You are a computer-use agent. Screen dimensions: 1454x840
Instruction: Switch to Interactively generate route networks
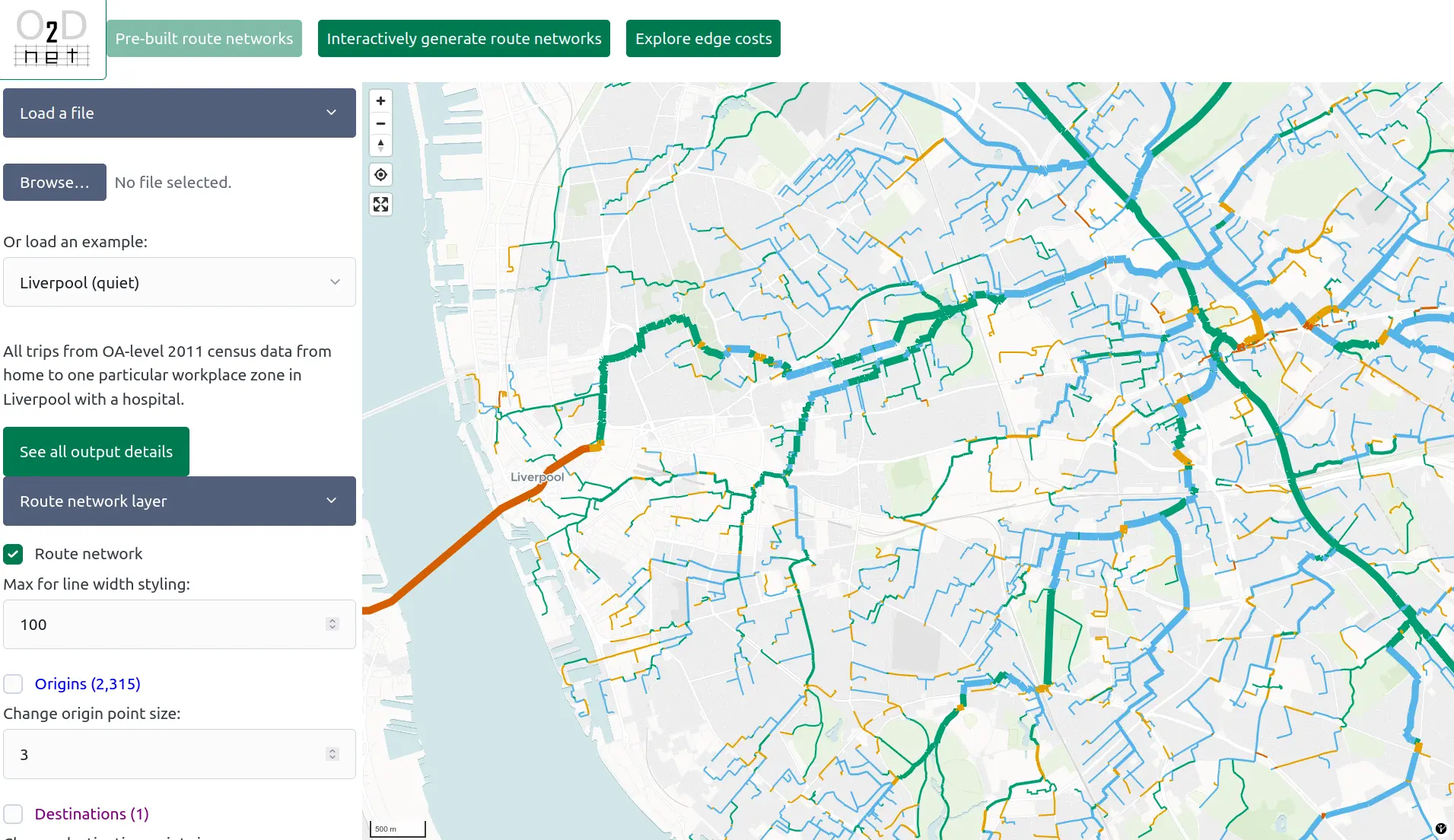click(463, 39)
